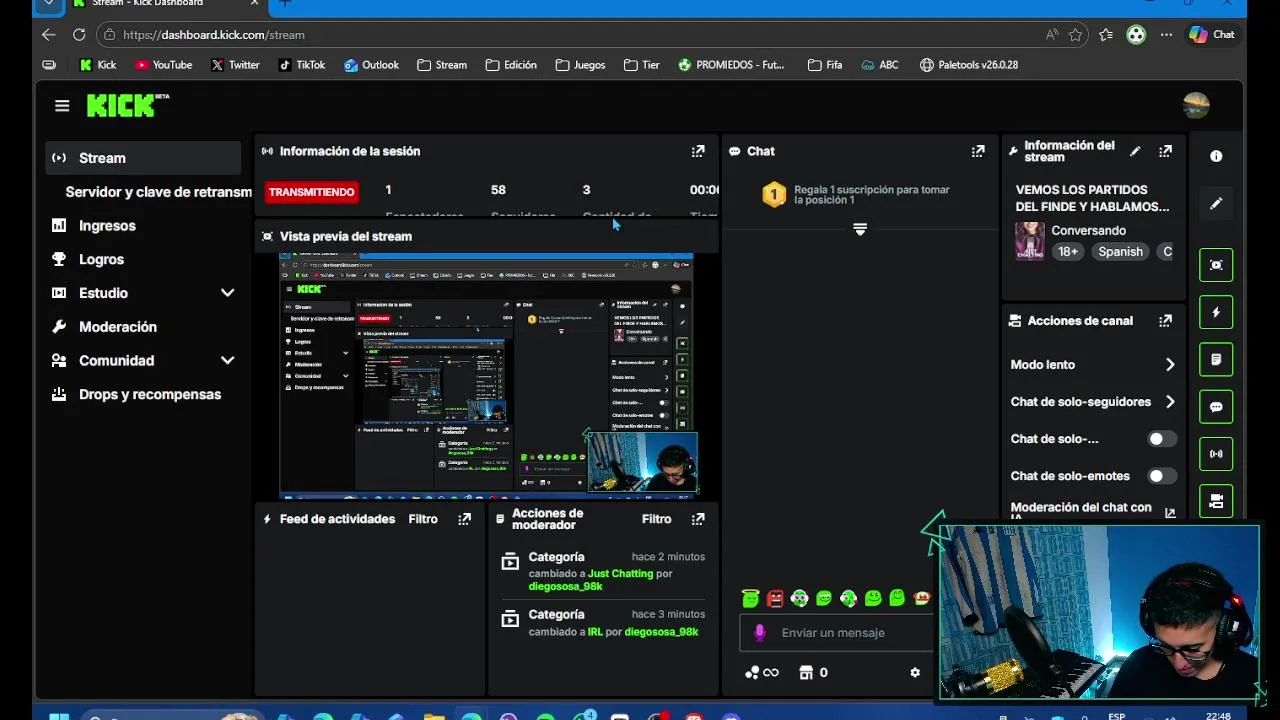
Task: Open Filtro in Feed de actividades
Action: click(423, 520)
